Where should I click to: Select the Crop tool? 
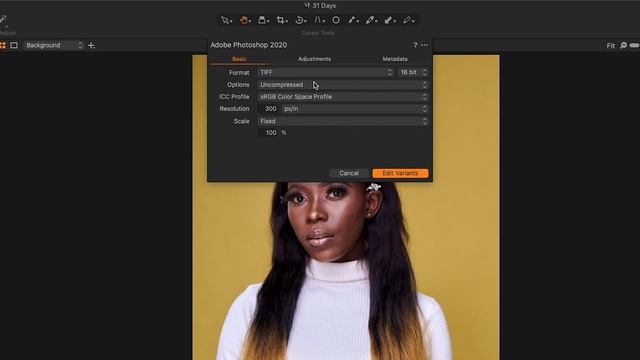coord(281,20)
